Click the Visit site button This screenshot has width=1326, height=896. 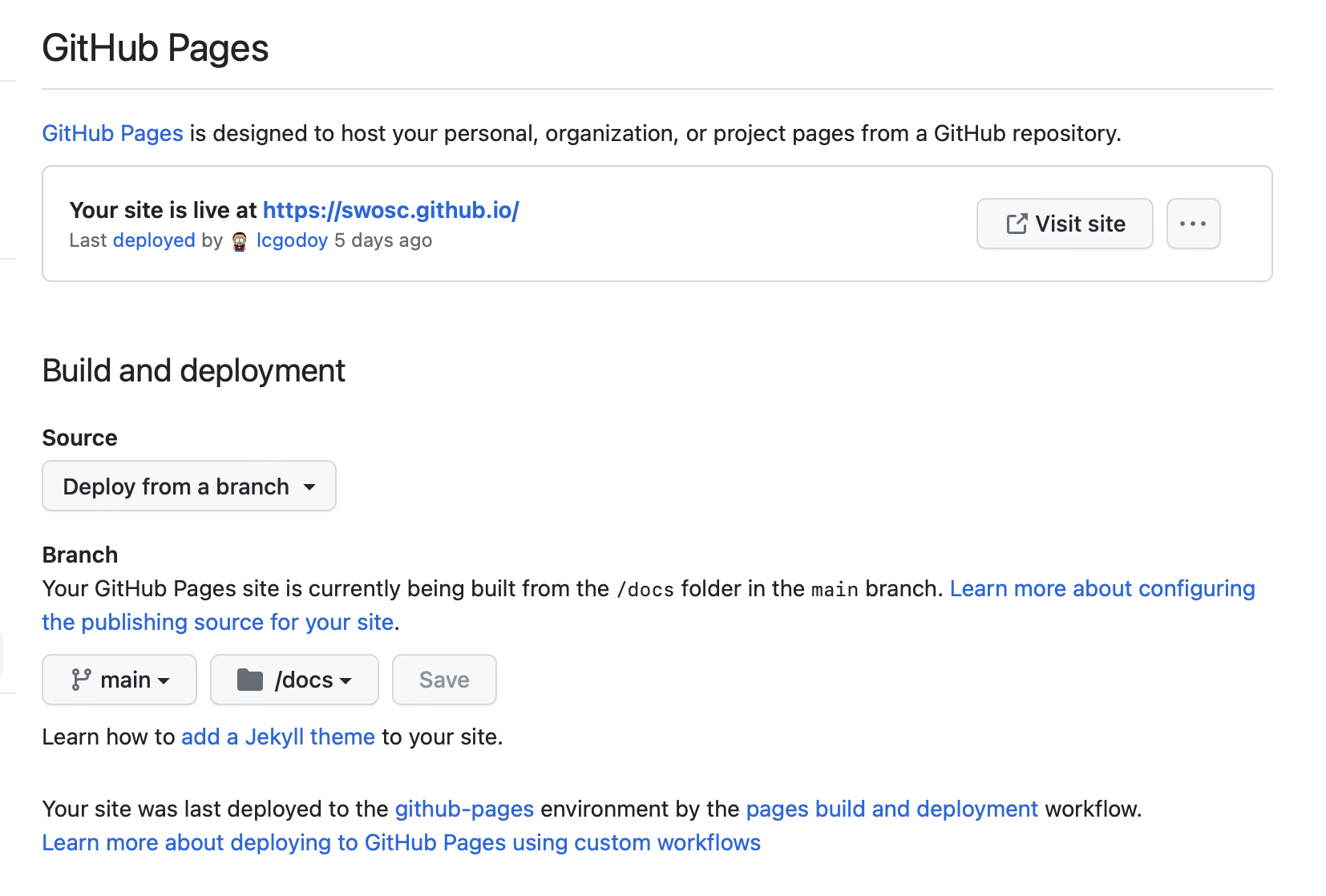pyautogui.click(x=1065, y=224)
